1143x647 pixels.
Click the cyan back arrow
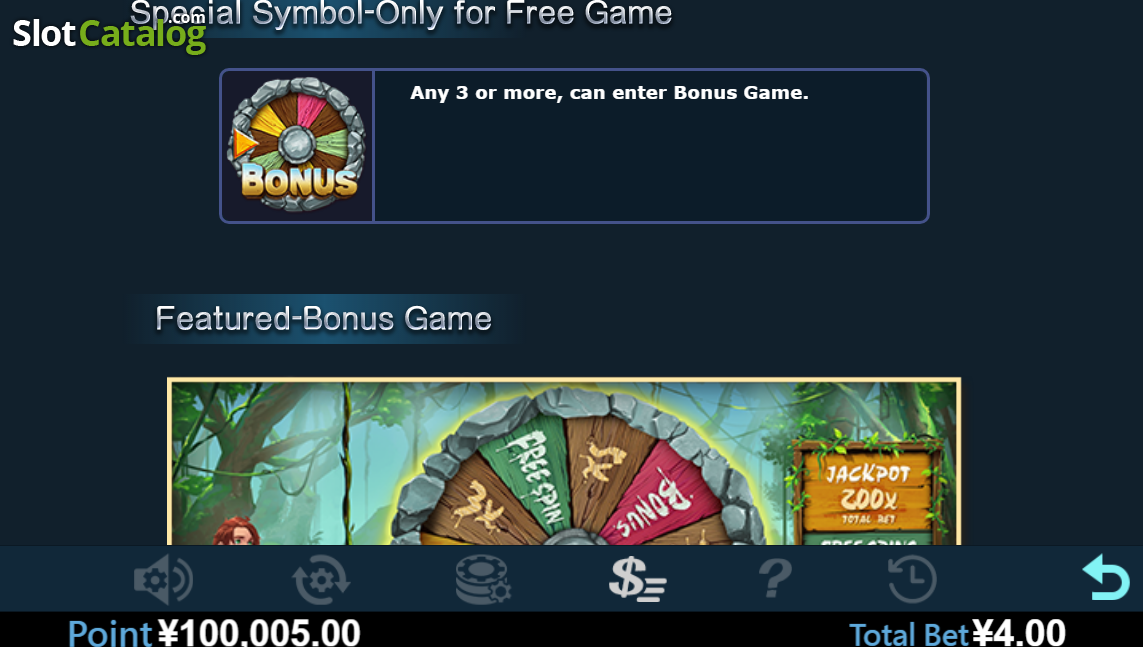click(1106, 577)
